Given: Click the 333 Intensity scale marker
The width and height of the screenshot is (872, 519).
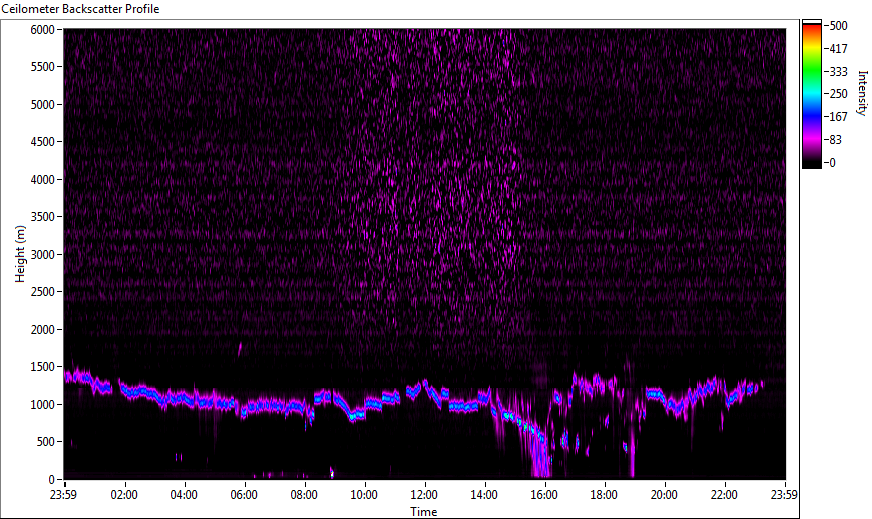Looking at the screenshot, I should (x=839, y=71).
